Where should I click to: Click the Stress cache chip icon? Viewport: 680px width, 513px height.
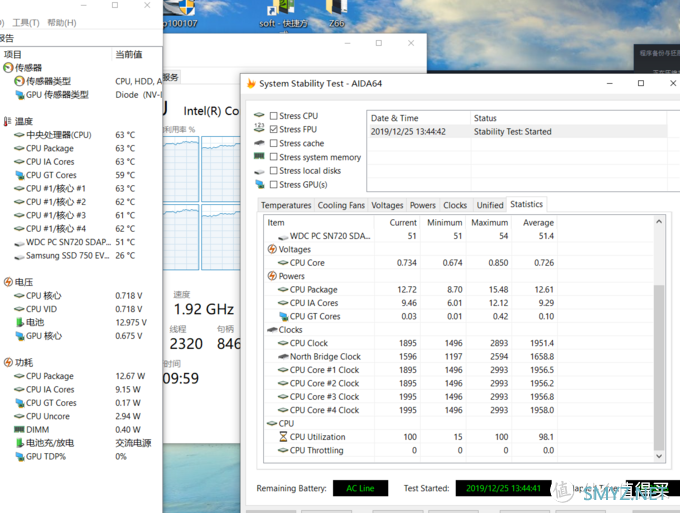click(259, 142)
